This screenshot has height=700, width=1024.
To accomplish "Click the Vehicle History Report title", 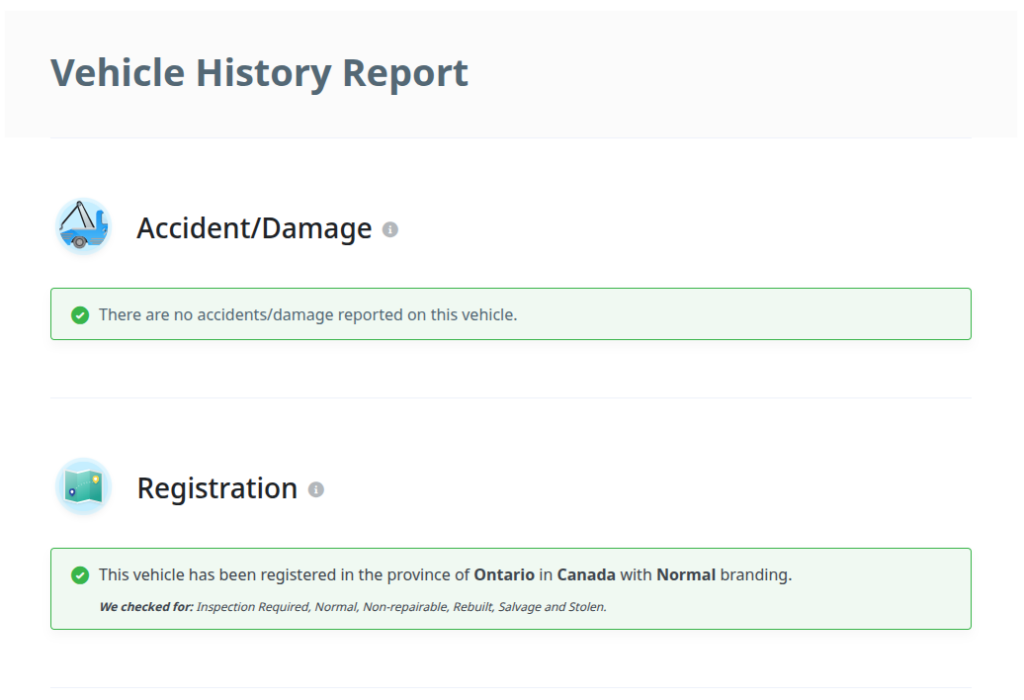I will point(259,73).
